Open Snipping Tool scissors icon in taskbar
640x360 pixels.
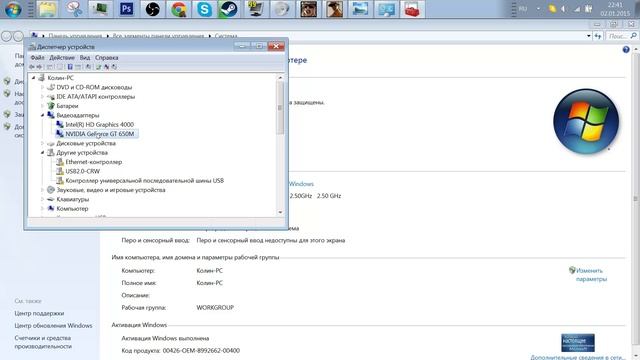(74, 9)
